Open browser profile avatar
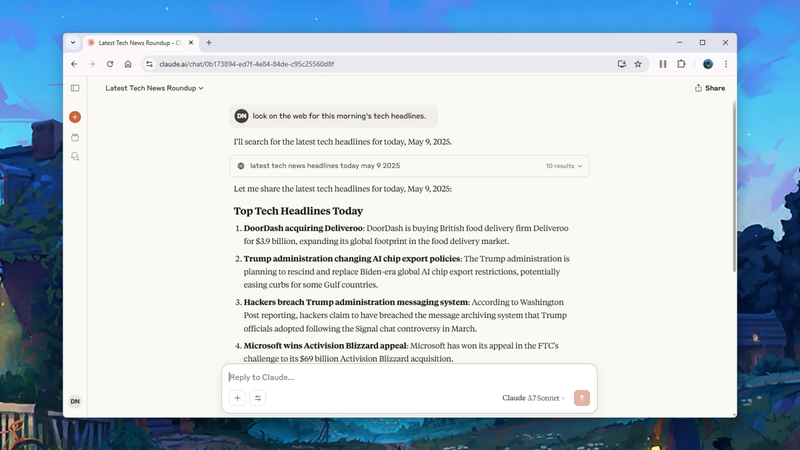Image resolution: width=800 pixels, height=450 pixels. (x=708, y=64)
